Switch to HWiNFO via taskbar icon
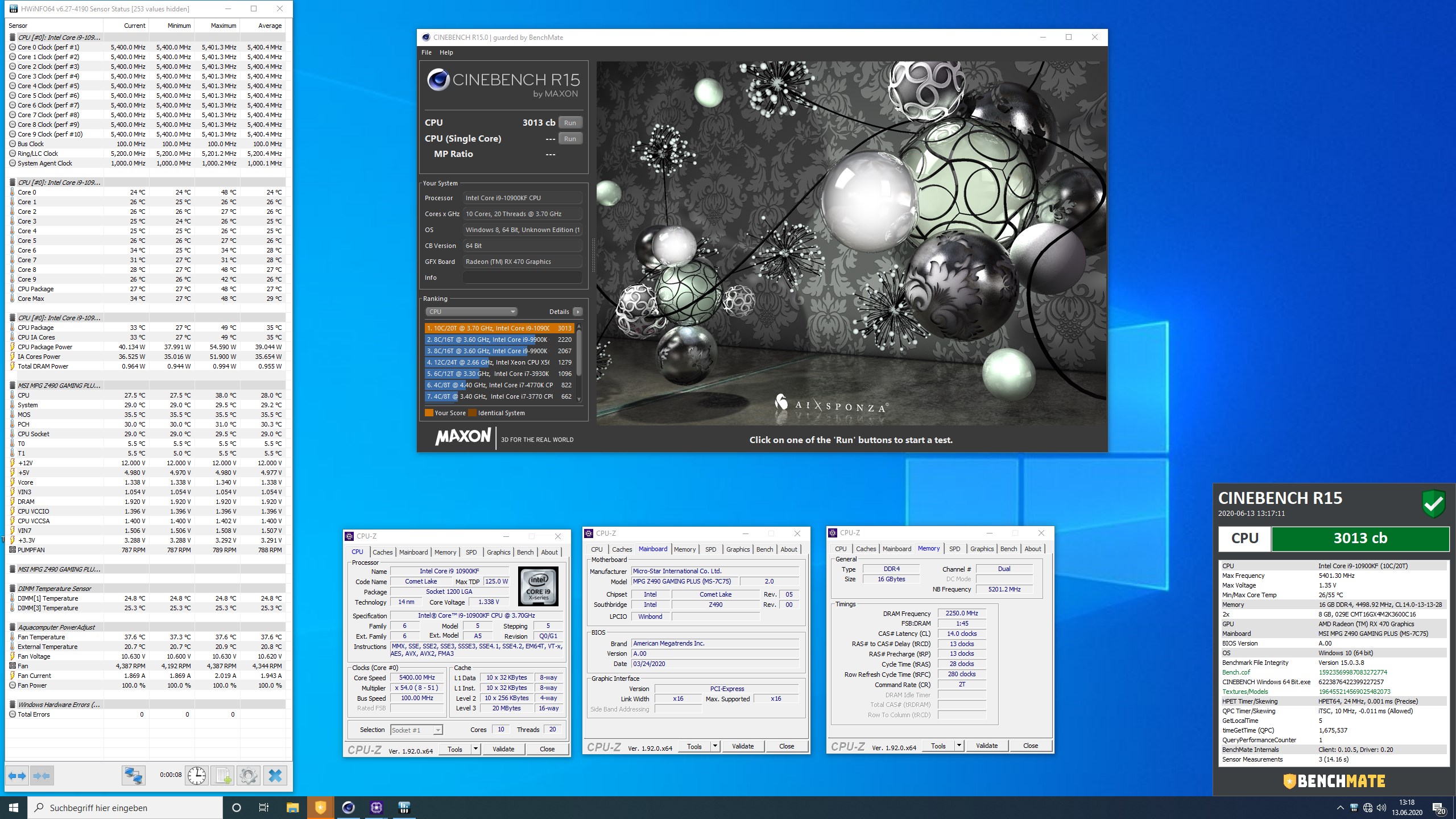The height and width of the screenshot is (819, 1456). pyautogui.click(x=404, y=808)
